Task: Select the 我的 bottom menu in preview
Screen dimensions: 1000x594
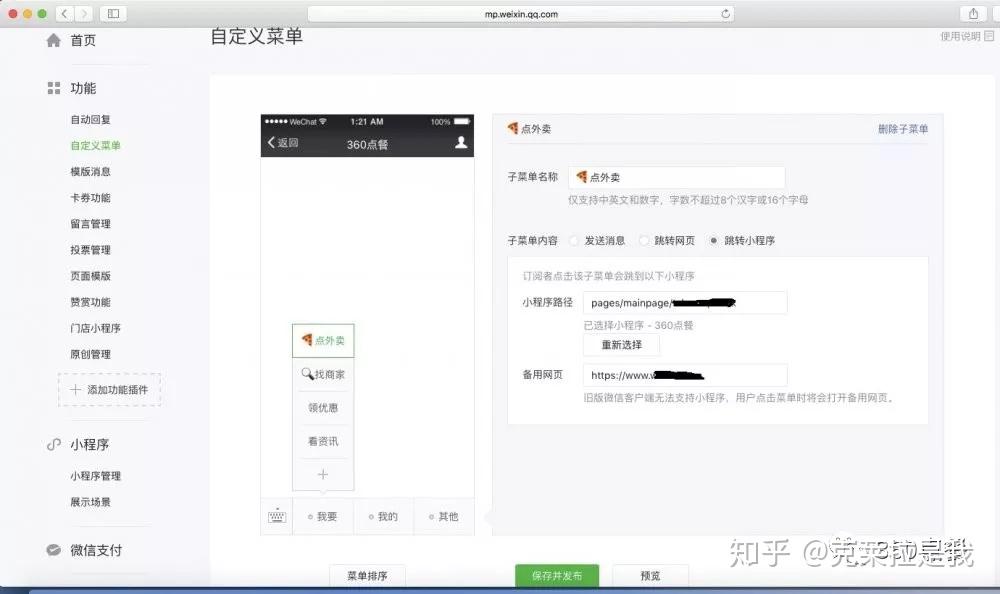Action: [383, 517]
